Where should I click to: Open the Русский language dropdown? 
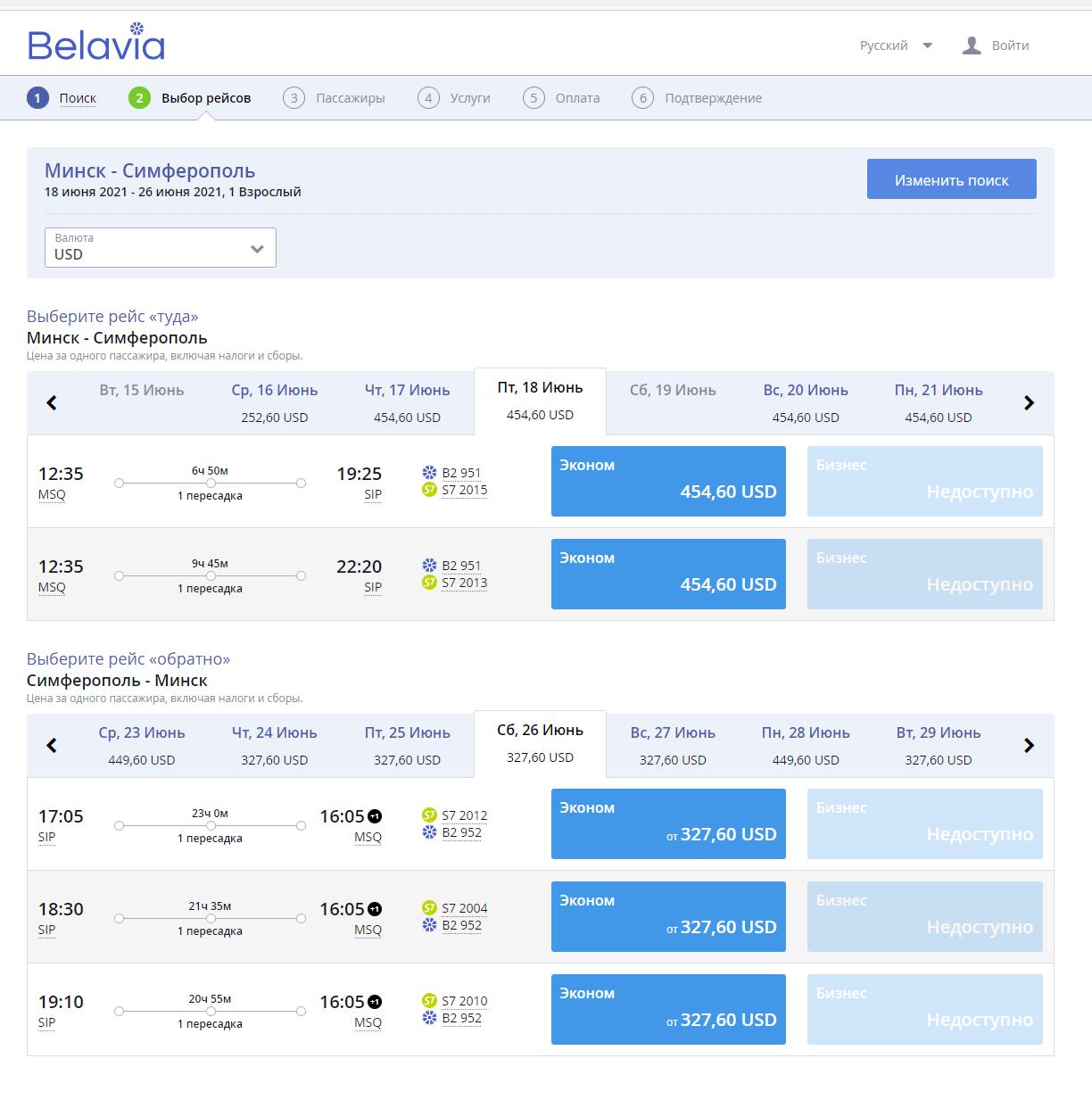895,45
